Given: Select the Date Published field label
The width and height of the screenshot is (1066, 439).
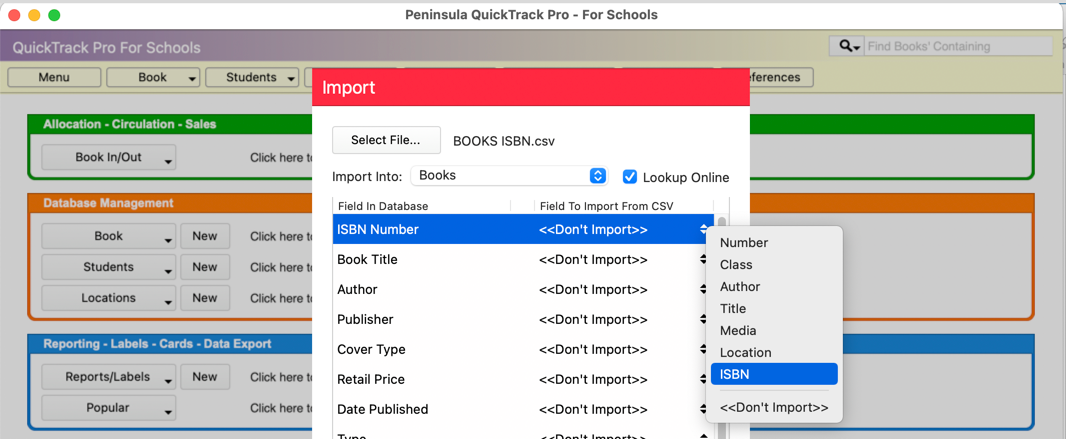Looking at the screenshot, I should coord(383,409).
